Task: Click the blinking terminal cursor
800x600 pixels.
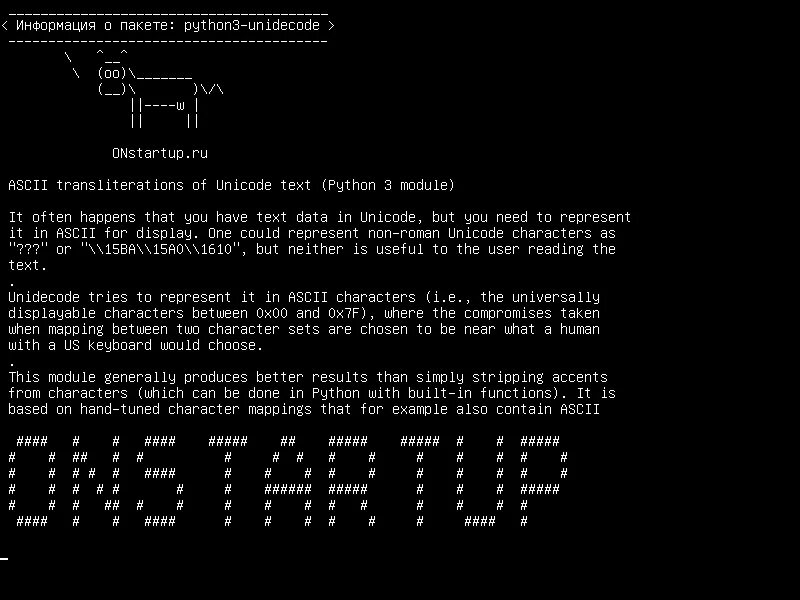Action: [x=4, y=559]
